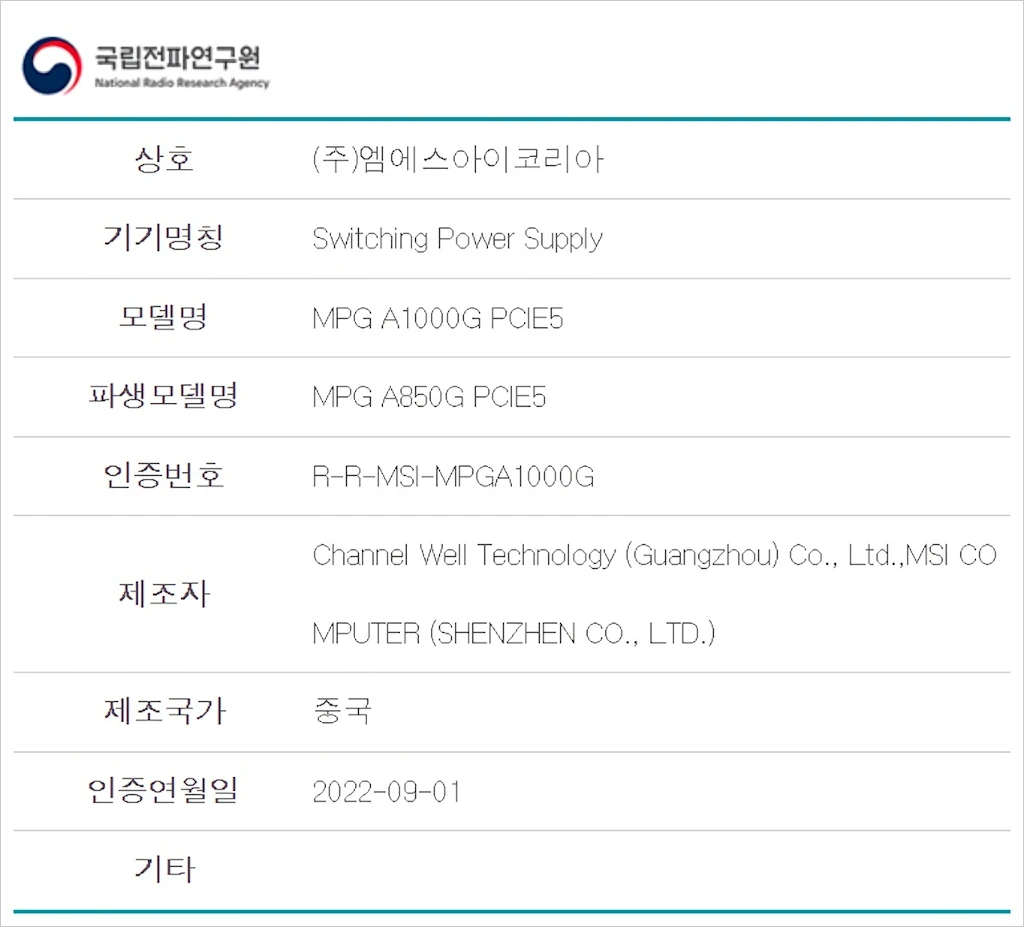The image size is (1024, 927).
Task: Select the 상호 row label
Action: 164,159
